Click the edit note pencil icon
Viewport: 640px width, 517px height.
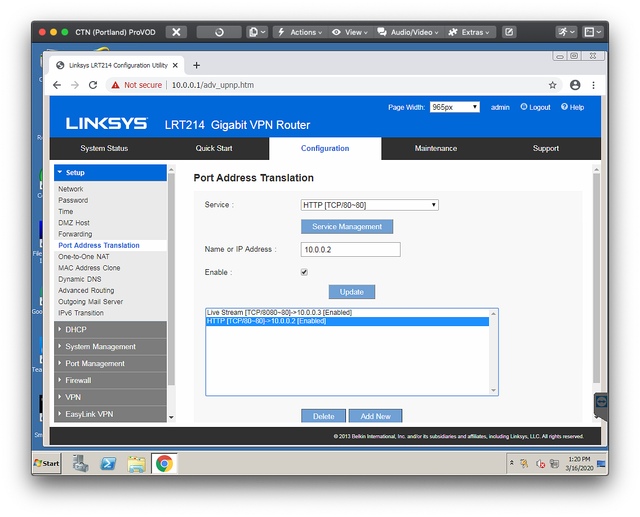click(509, 32)
